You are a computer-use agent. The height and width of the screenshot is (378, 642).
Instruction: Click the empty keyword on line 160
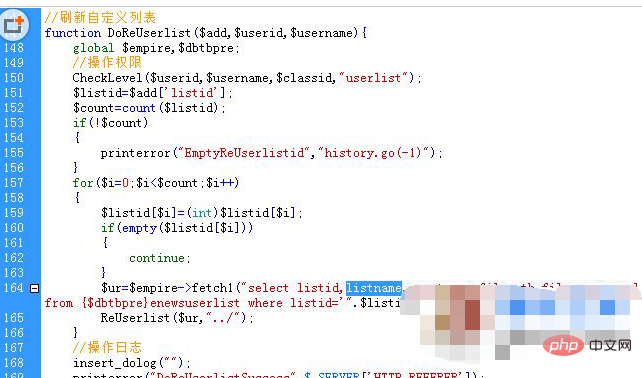[x=139, y=228]
